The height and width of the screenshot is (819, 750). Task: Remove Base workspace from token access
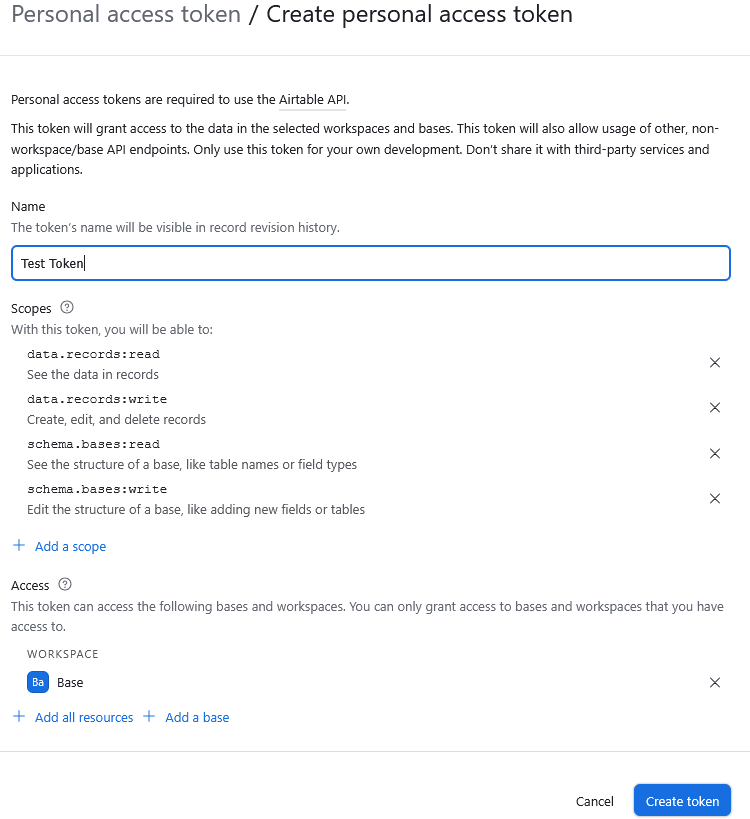pos(715,682)
